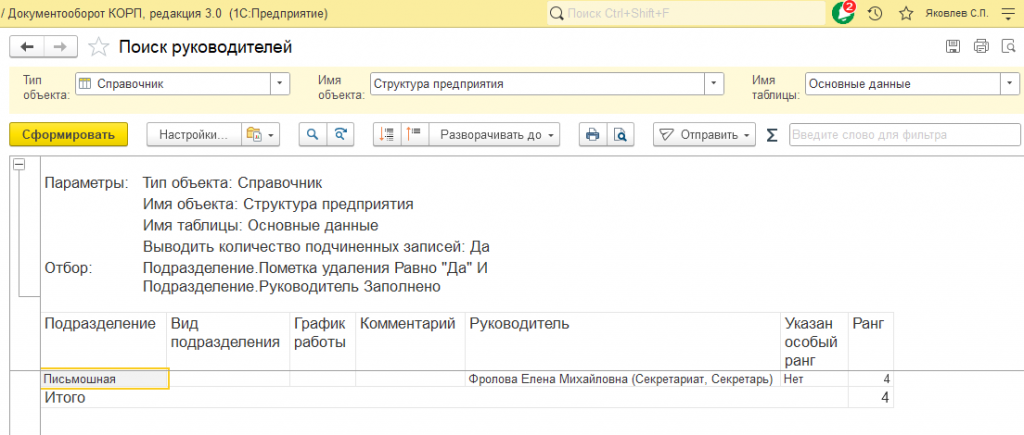Click the sigma sum icon
This screenshot has width=1024, height=435.
point(772,134)
